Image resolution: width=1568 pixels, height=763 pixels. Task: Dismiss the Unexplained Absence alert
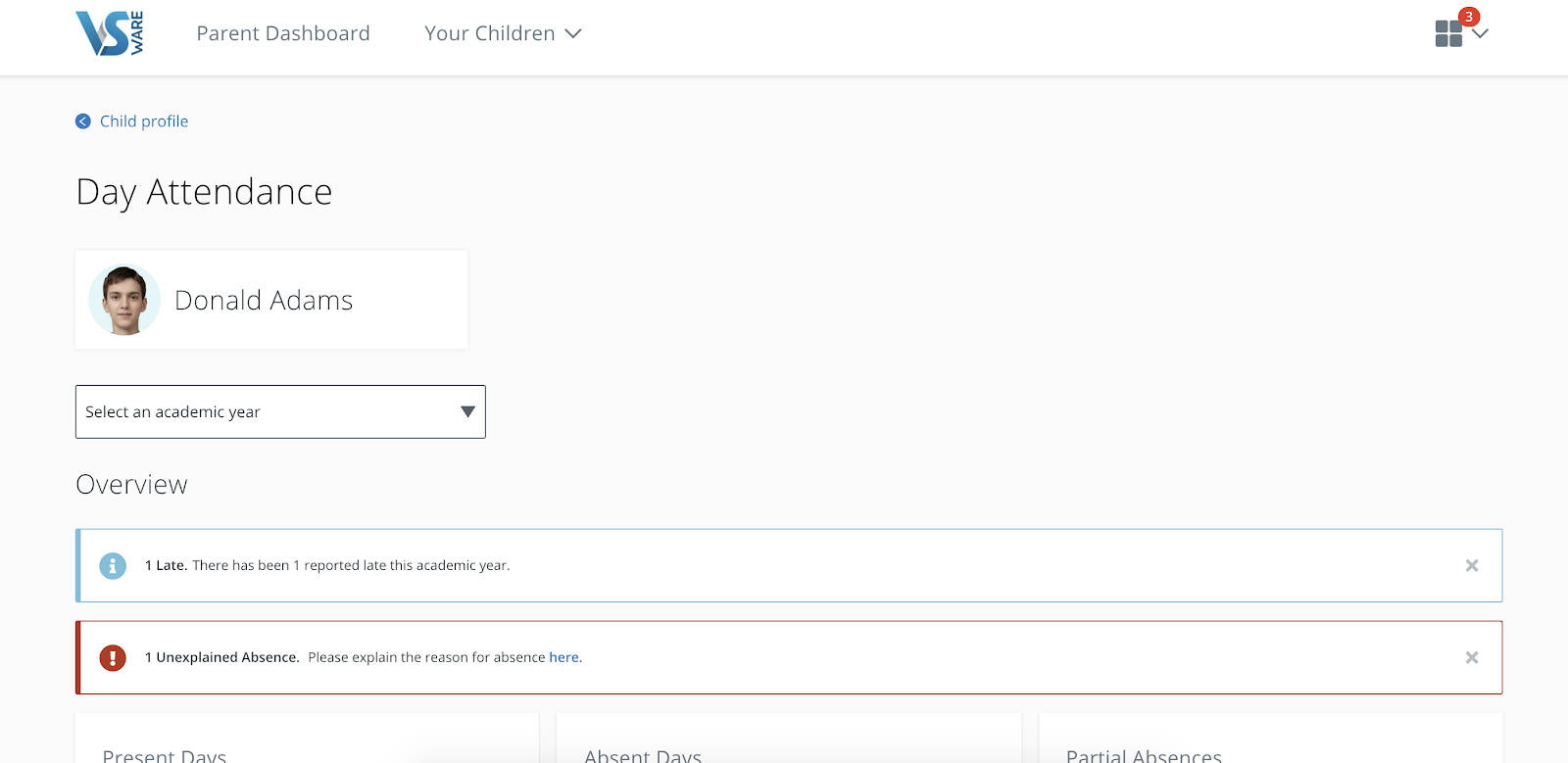[1471, 657]
